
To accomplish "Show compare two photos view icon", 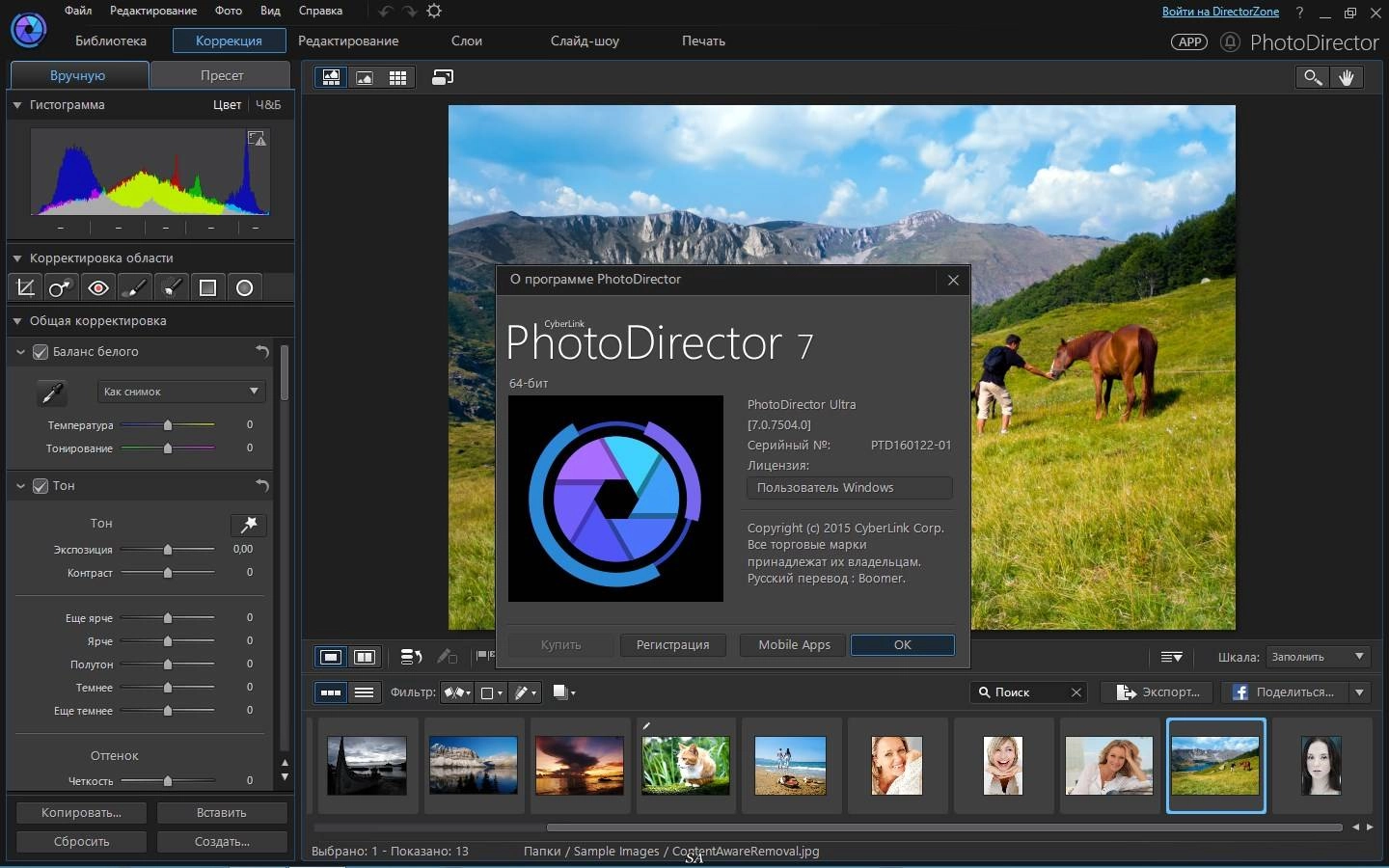I will 365,657.
